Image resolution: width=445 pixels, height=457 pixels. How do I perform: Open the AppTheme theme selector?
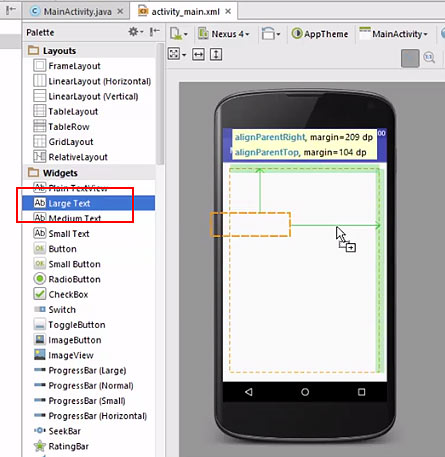(x=320, y=34)
